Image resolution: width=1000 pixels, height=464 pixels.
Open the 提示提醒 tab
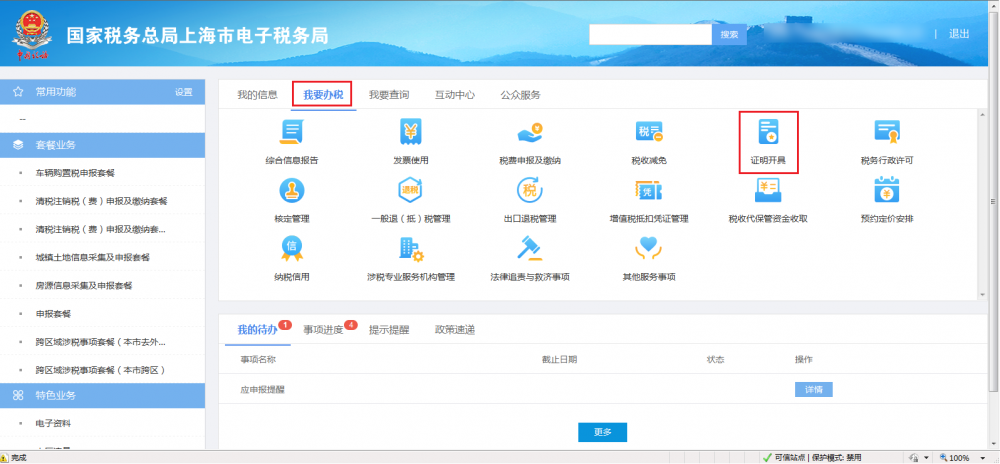coord(389,330)
